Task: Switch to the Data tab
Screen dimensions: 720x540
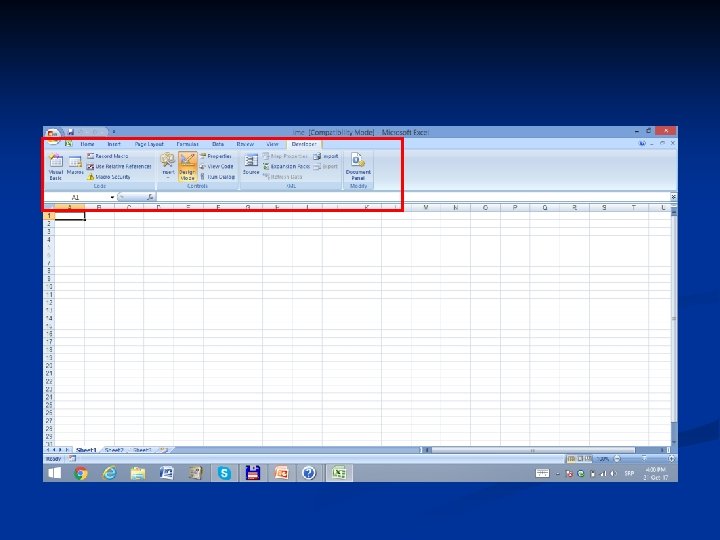Action: [218, 144]
